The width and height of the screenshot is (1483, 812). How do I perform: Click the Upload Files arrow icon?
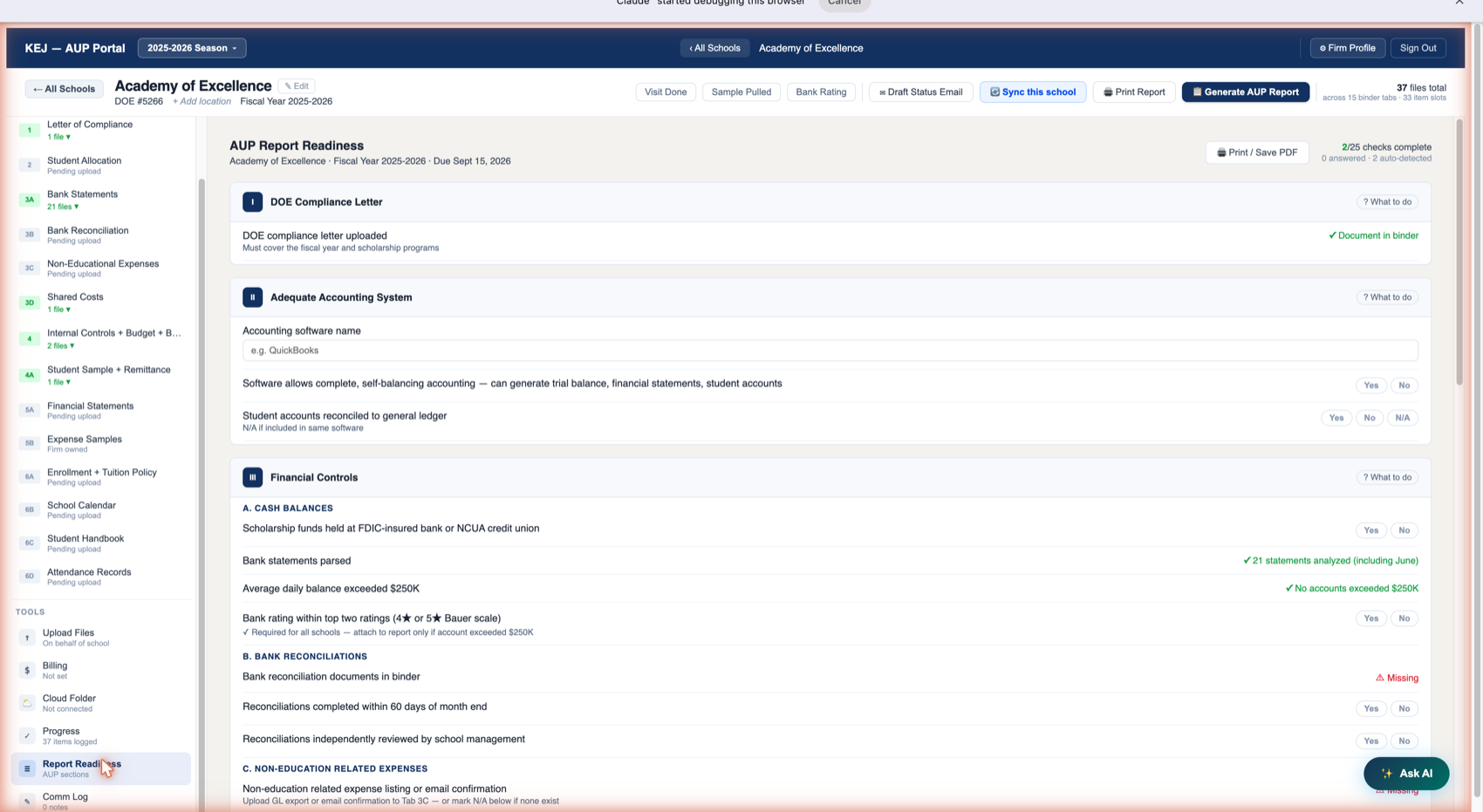coord(27,638)
